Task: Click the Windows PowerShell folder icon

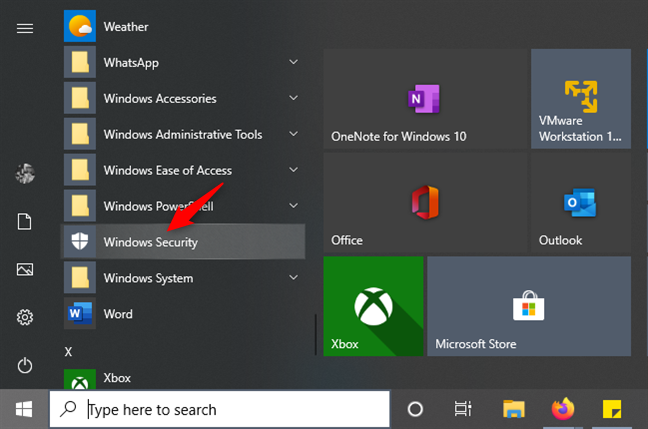Action: 80,206
